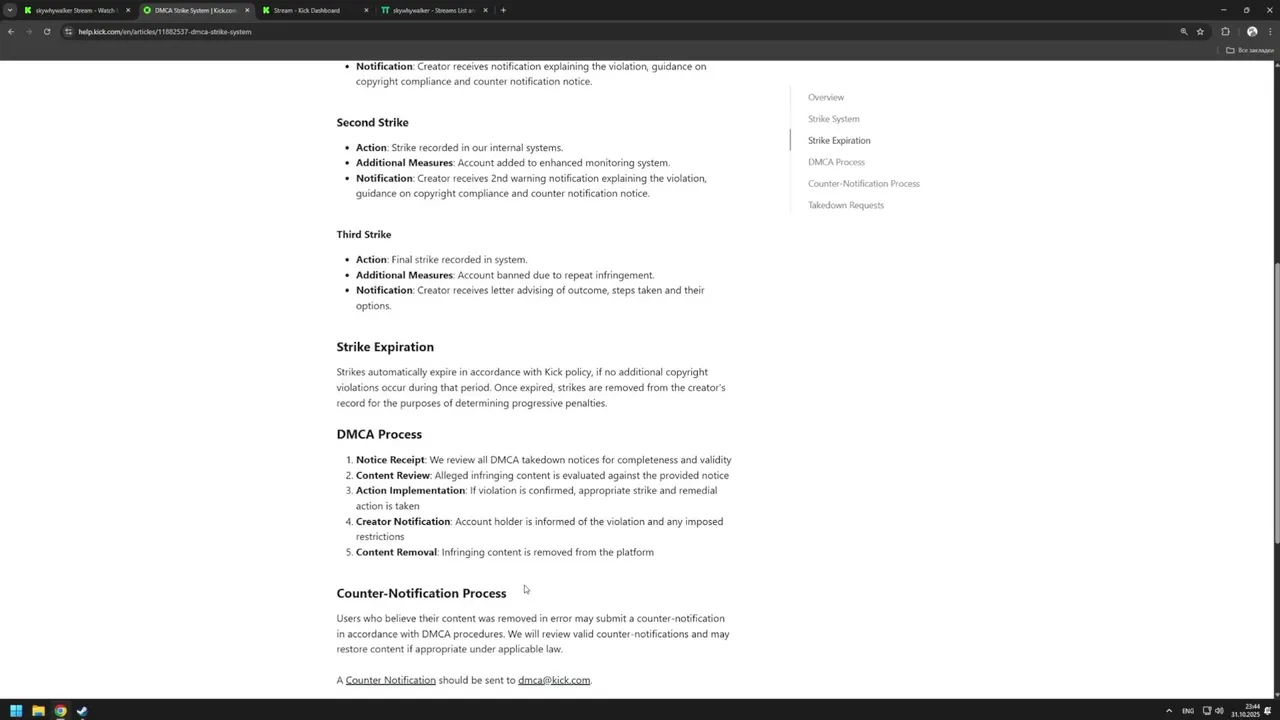Image resolution: width=1280 pixels, height=720 pixels.
Task: Jump to Strike System section link
Action: click(833, 119)
